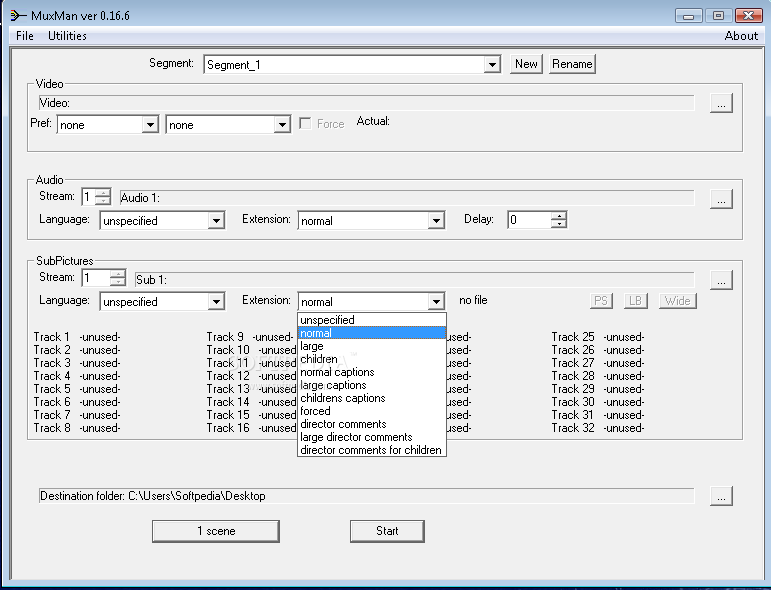Click the Track 9 entry
771x590 pixels.
coord(250,337)
